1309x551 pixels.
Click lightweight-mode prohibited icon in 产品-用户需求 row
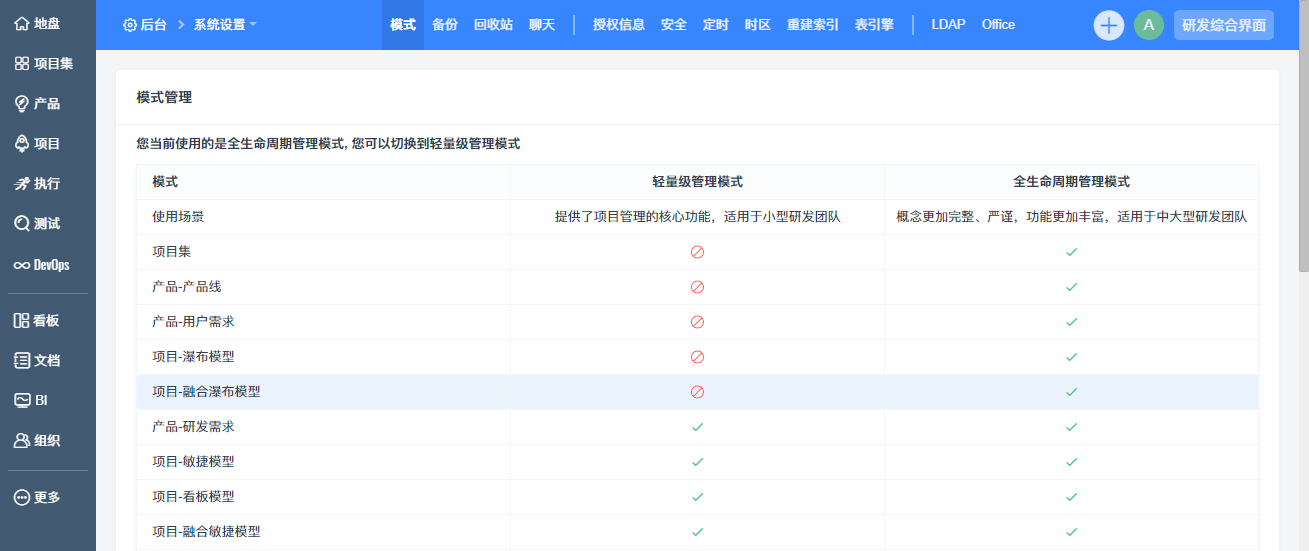click(697, 322)
